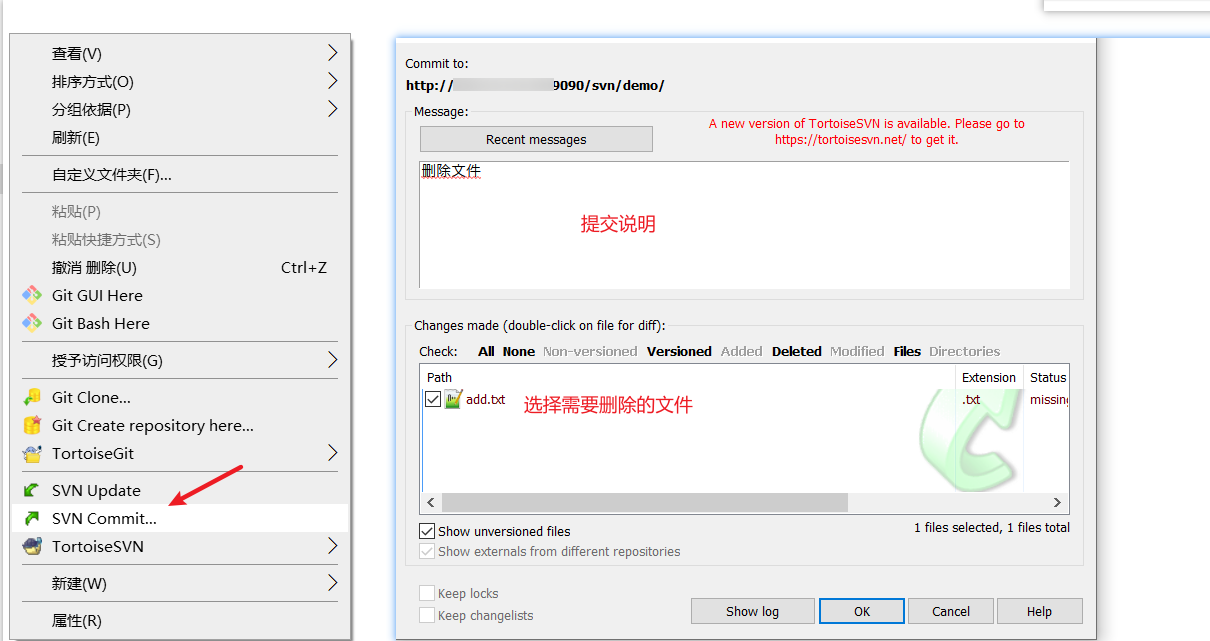The image size is (1210, 641).
Task: Click the All check filter
Action: tap(486, 351)
